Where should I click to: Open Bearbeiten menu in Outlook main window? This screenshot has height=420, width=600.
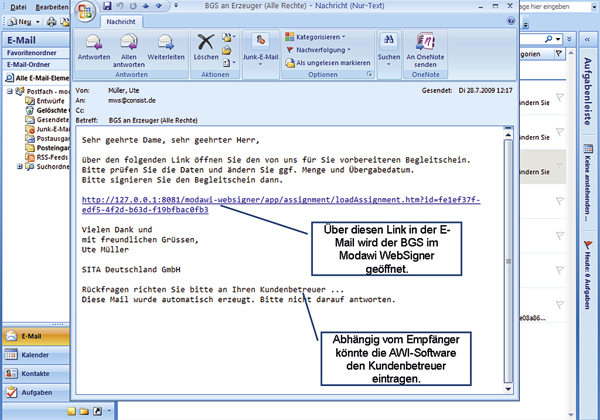coord(52,7)
